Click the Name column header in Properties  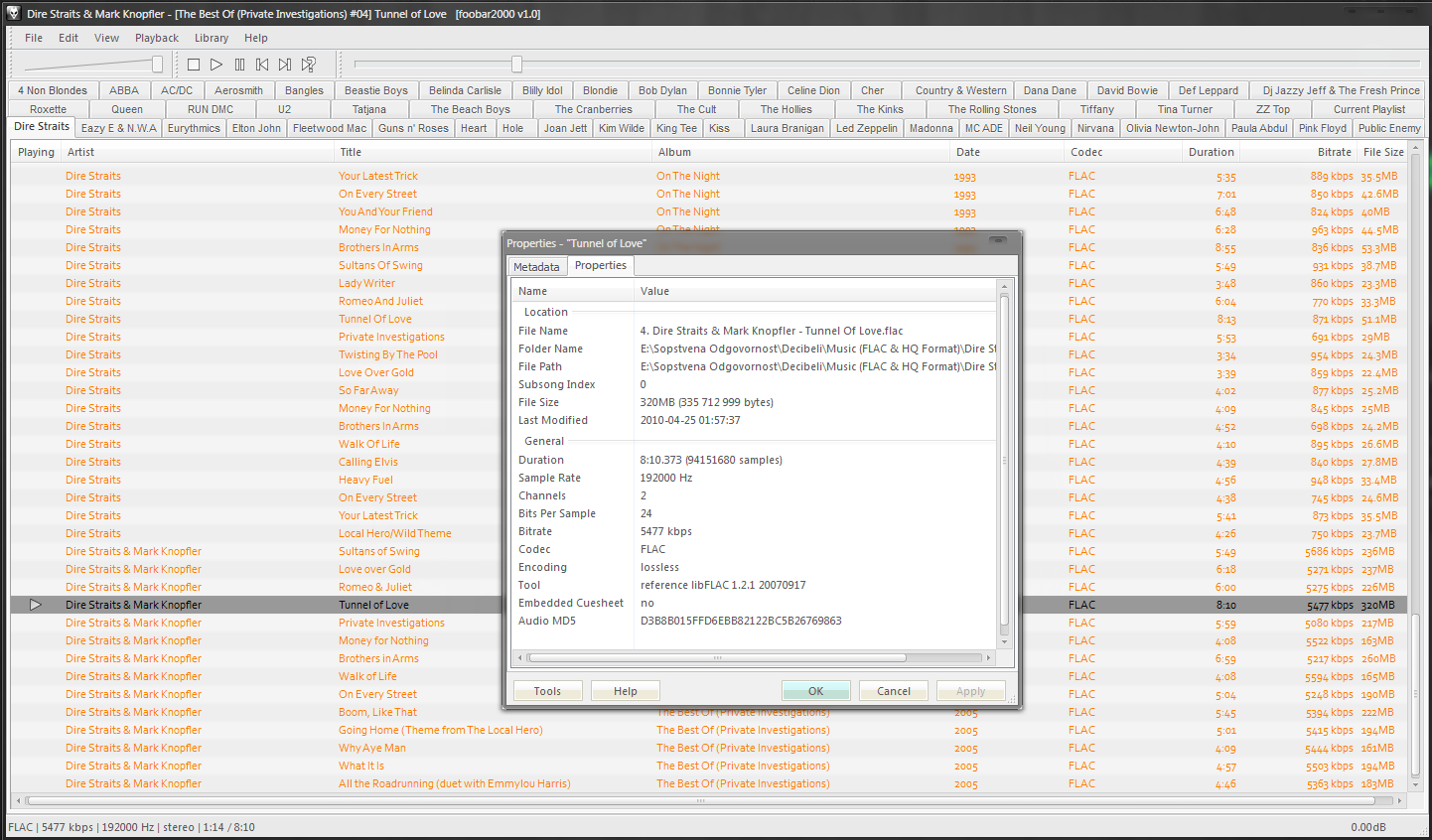pos(573,291)
